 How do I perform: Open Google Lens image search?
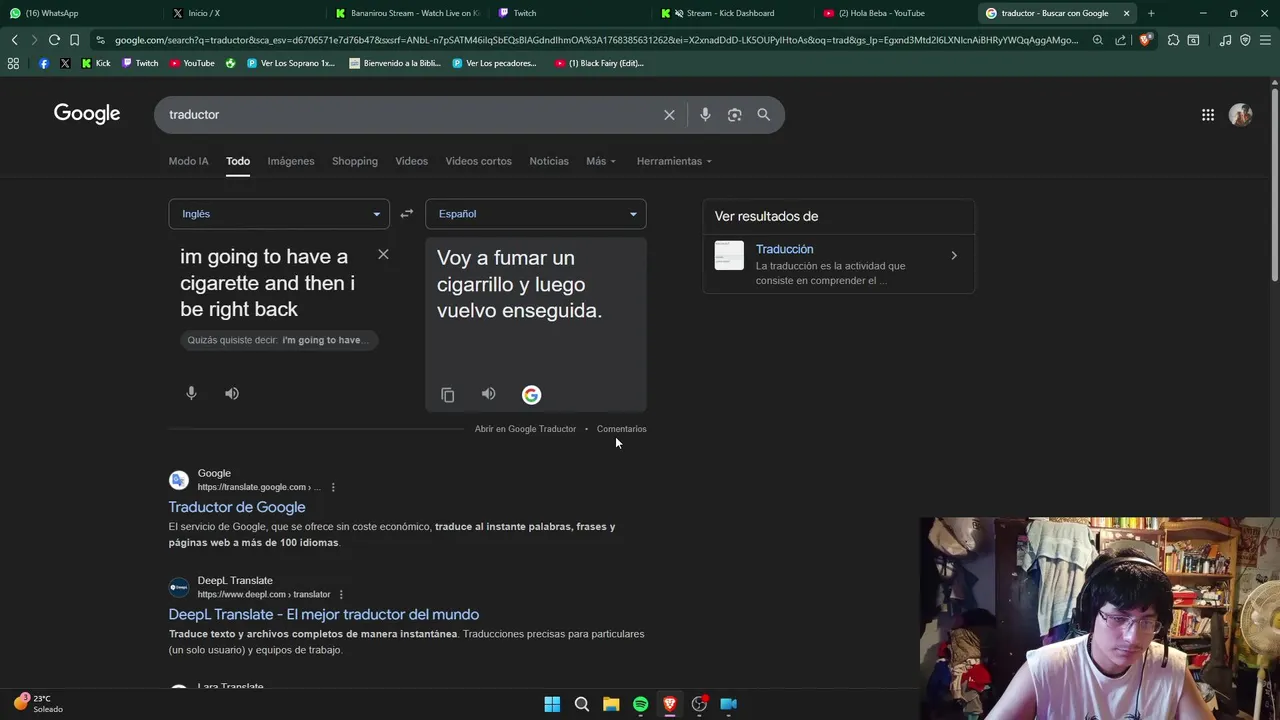(x=735, y=115)
